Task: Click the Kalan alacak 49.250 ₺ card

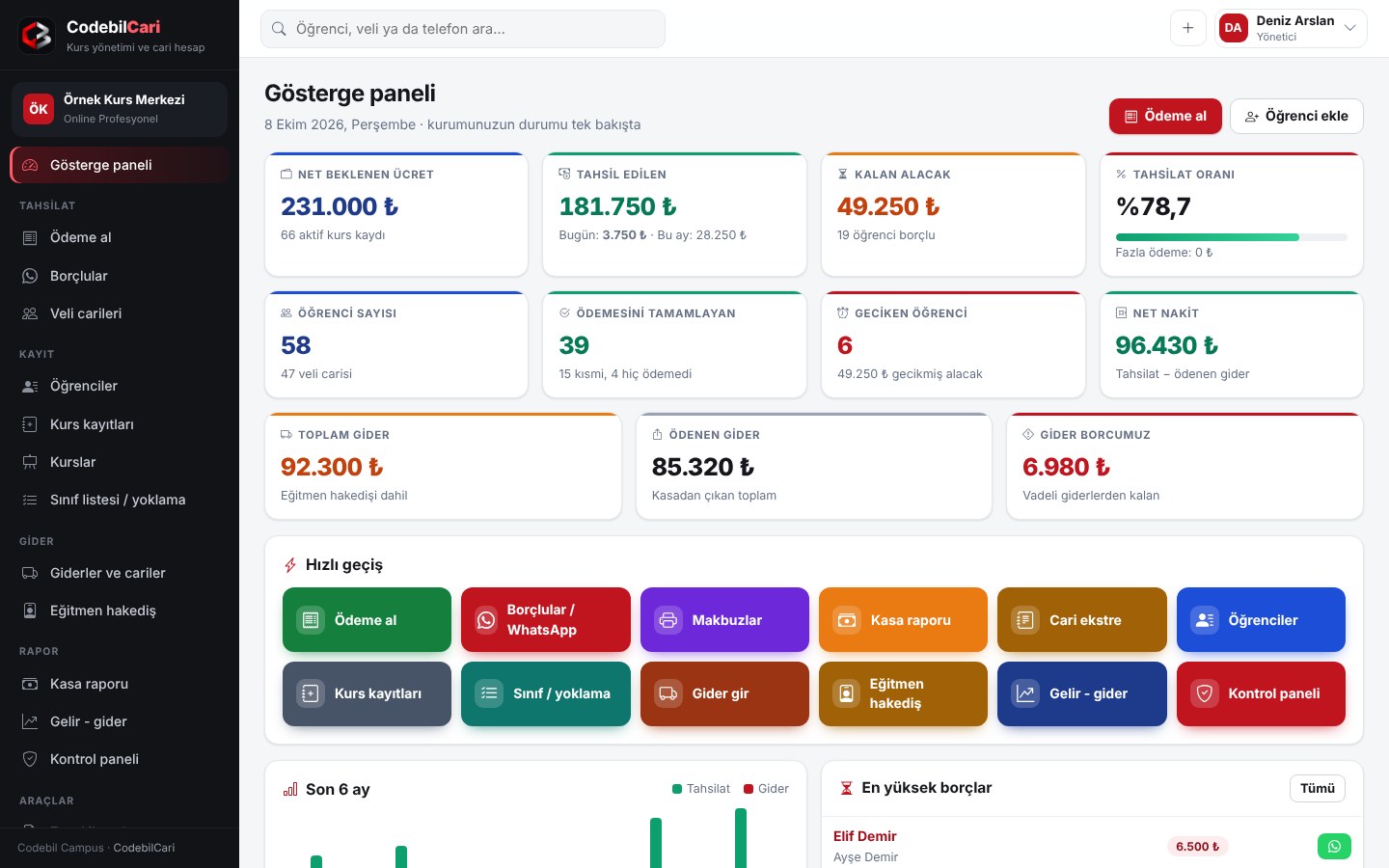Action: pyautogui.click(x=954, y=214)
